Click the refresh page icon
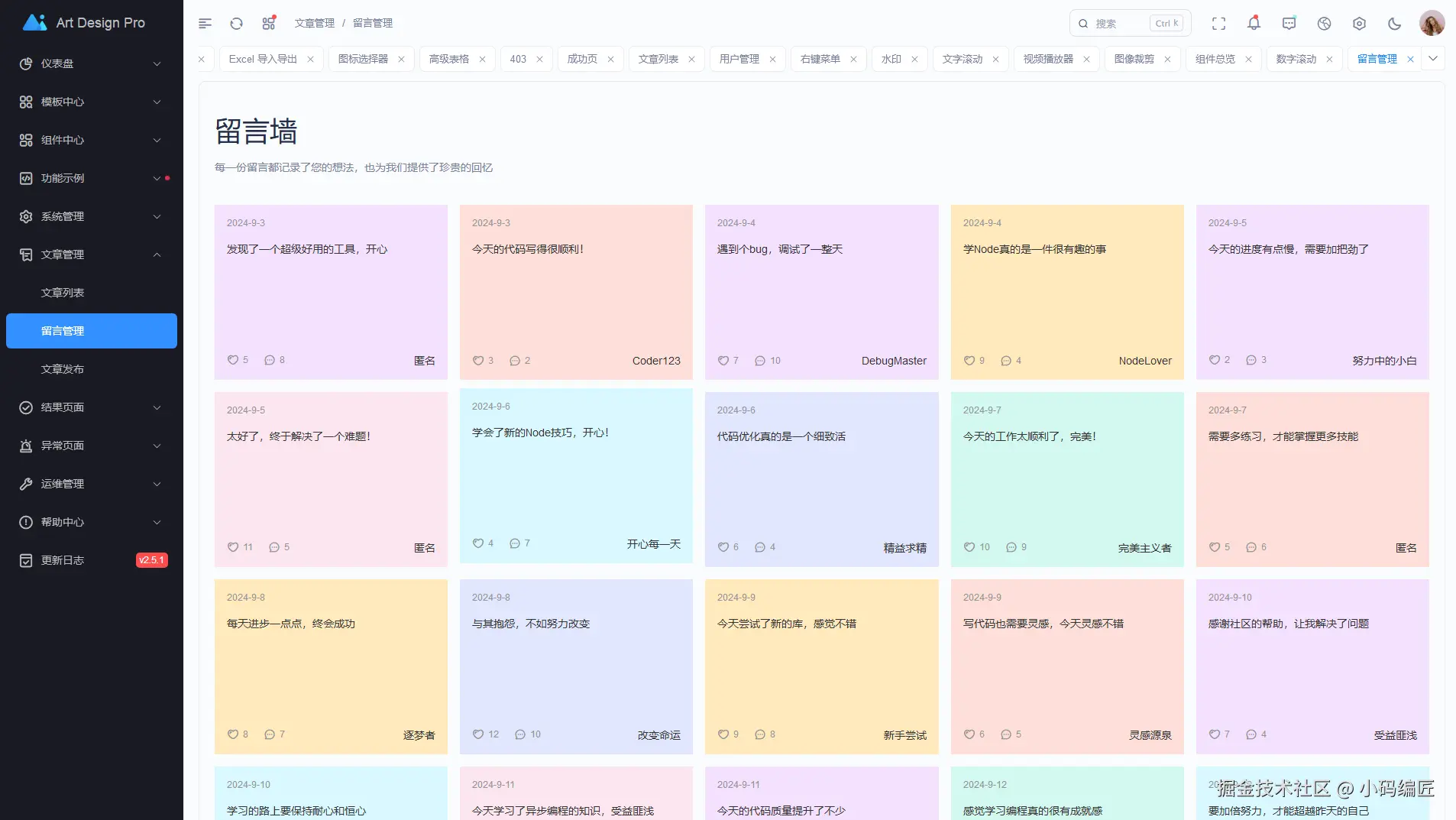Viewport: 1456px width, 820px height. [237, 24]
